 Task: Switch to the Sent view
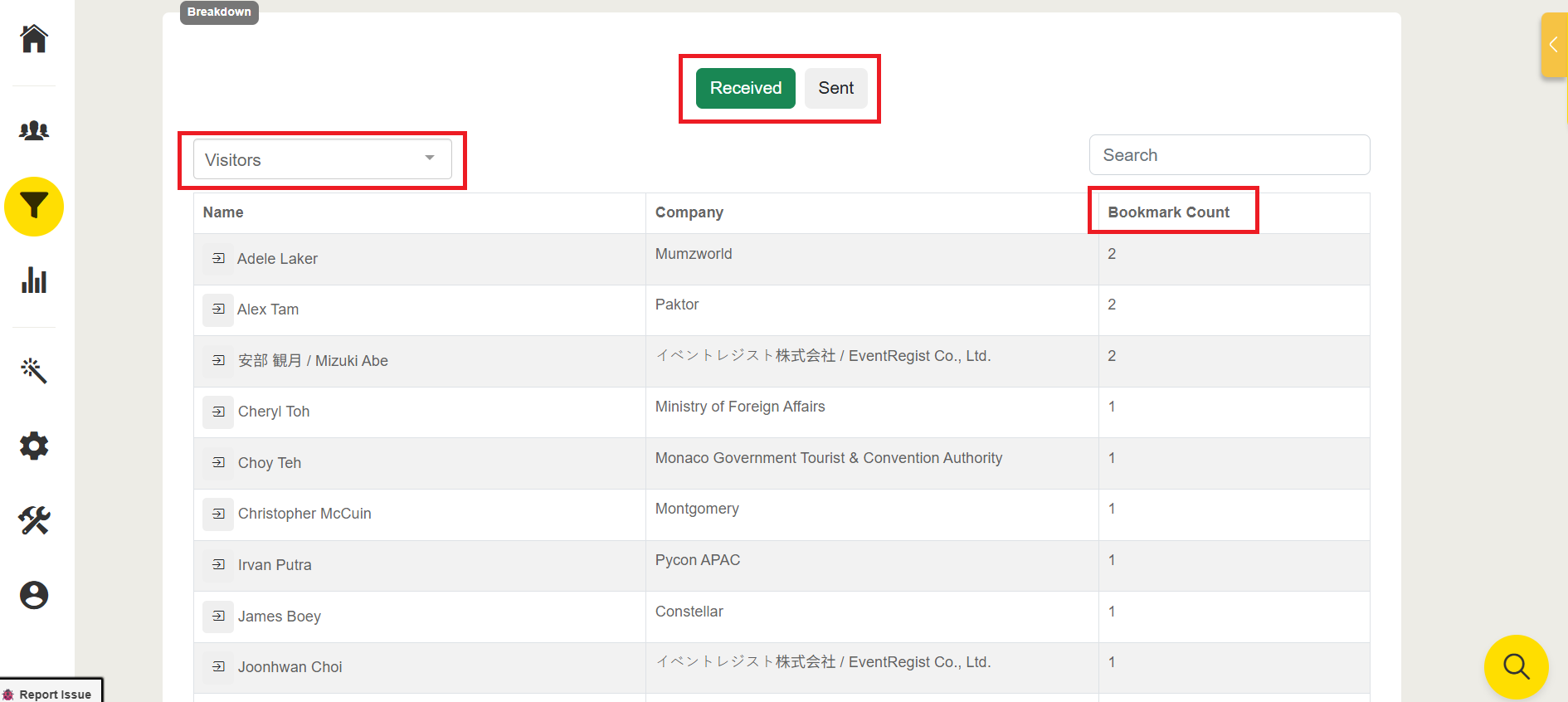tap(835, 88)
